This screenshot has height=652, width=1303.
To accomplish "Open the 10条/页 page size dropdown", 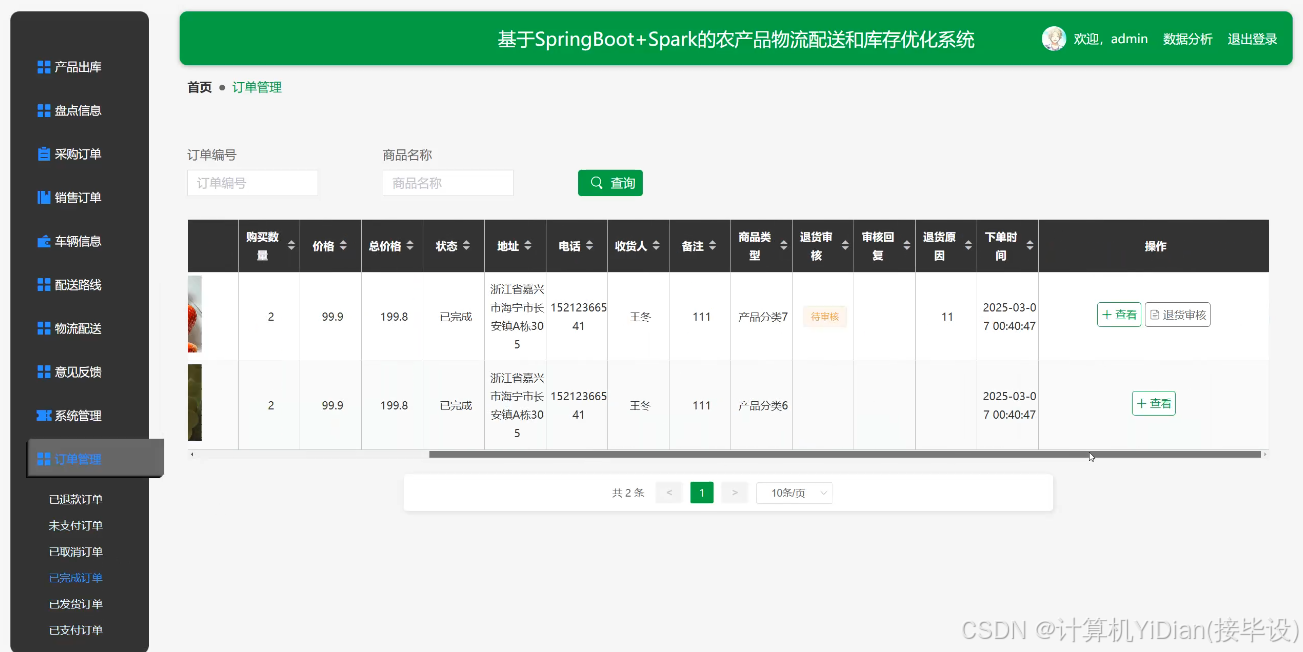I will tap(794, 493).
